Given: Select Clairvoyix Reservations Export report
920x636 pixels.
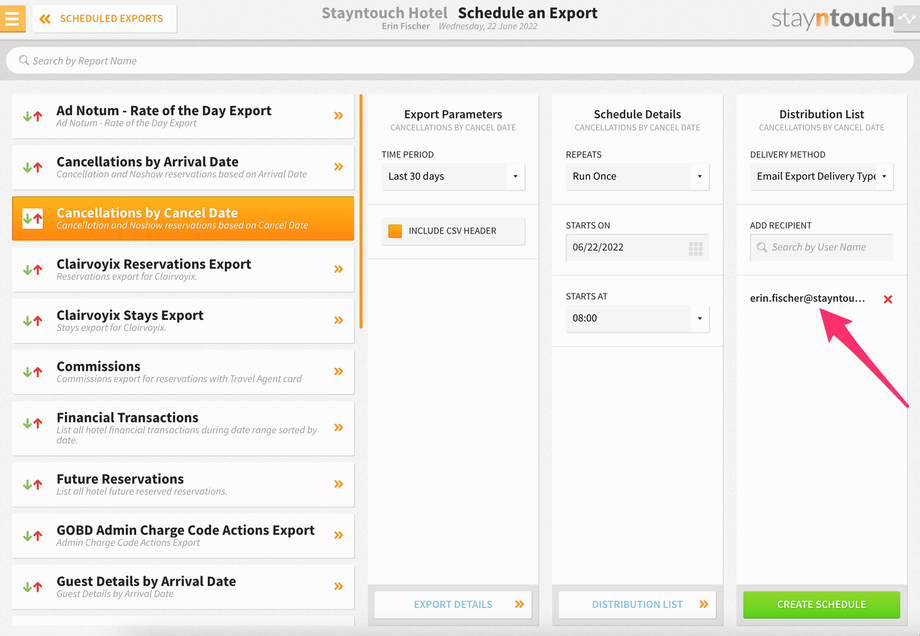Looking at the screenshot, I should pos(183,269).
